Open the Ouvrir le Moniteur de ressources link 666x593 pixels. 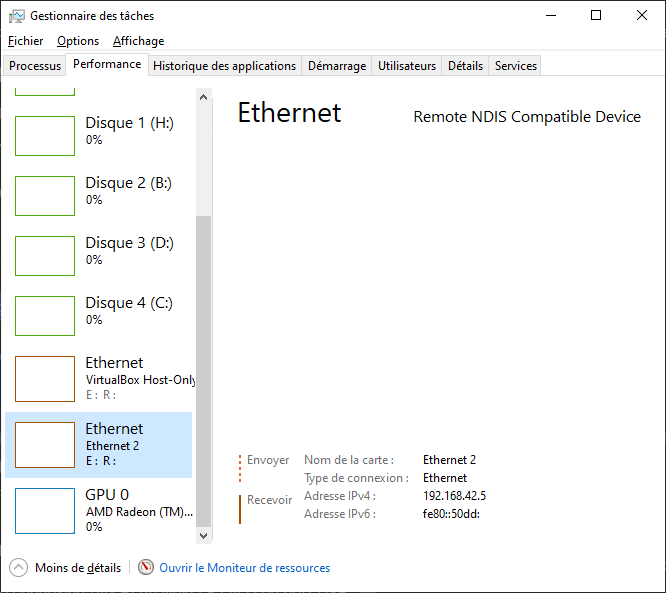pos(244,568)
